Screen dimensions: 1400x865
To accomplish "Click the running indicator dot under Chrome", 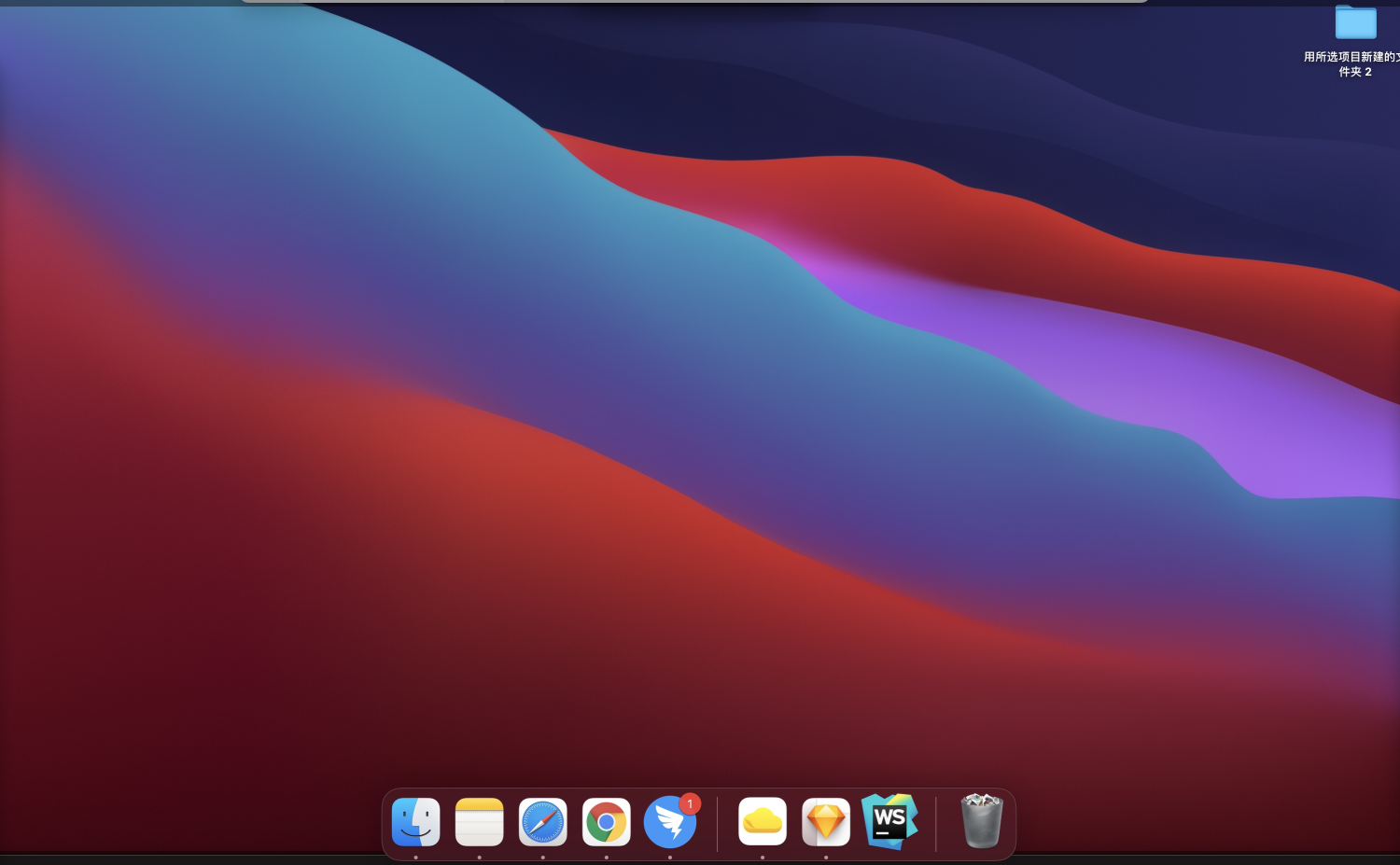I will coord(607,857).
